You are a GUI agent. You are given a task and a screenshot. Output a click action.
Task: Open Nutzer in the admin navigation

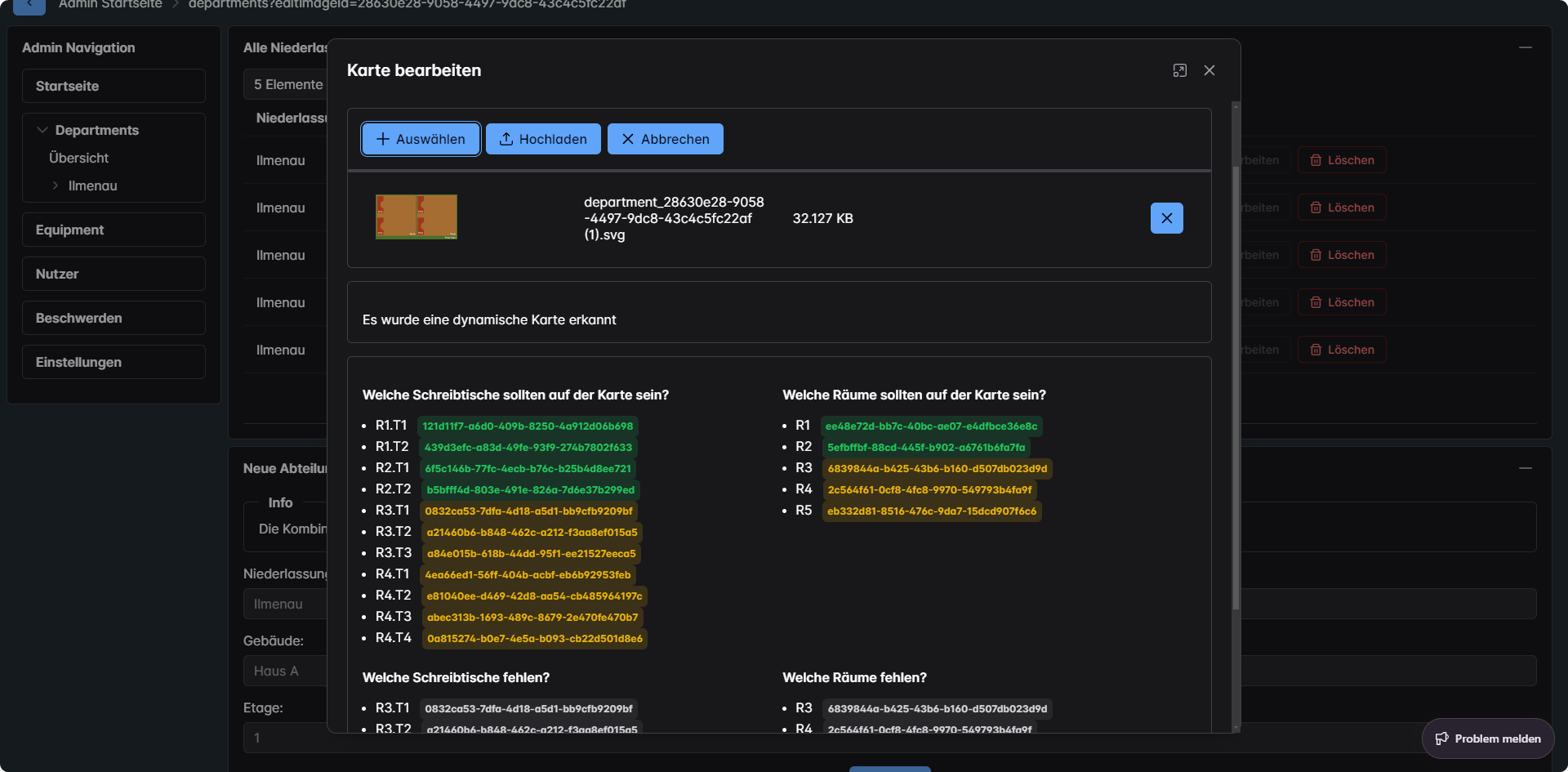[114, 274]
